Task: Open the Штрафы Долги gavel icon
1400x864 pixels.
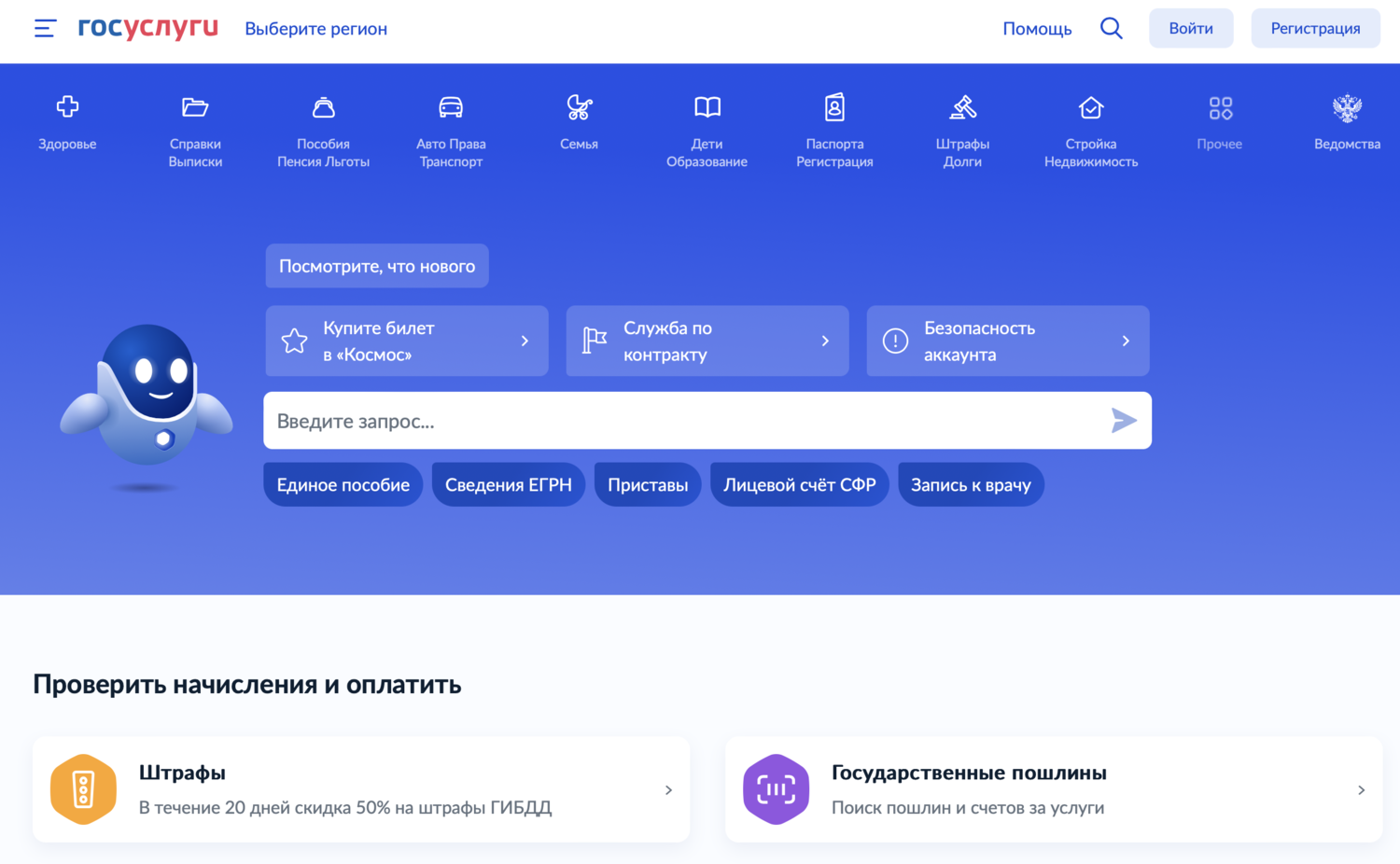Action: 962,106
